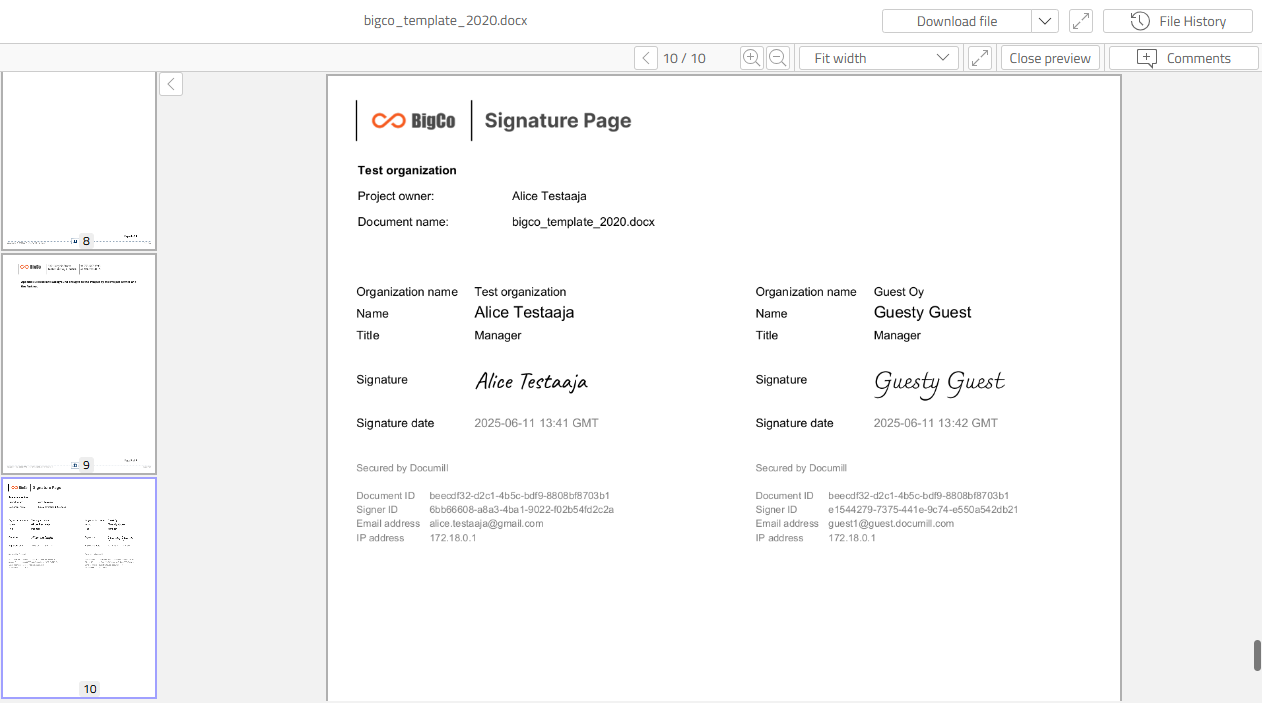Select page 8 thumbnail
This screenshot has width=1262, height=703.
click(x=79, y=160)
